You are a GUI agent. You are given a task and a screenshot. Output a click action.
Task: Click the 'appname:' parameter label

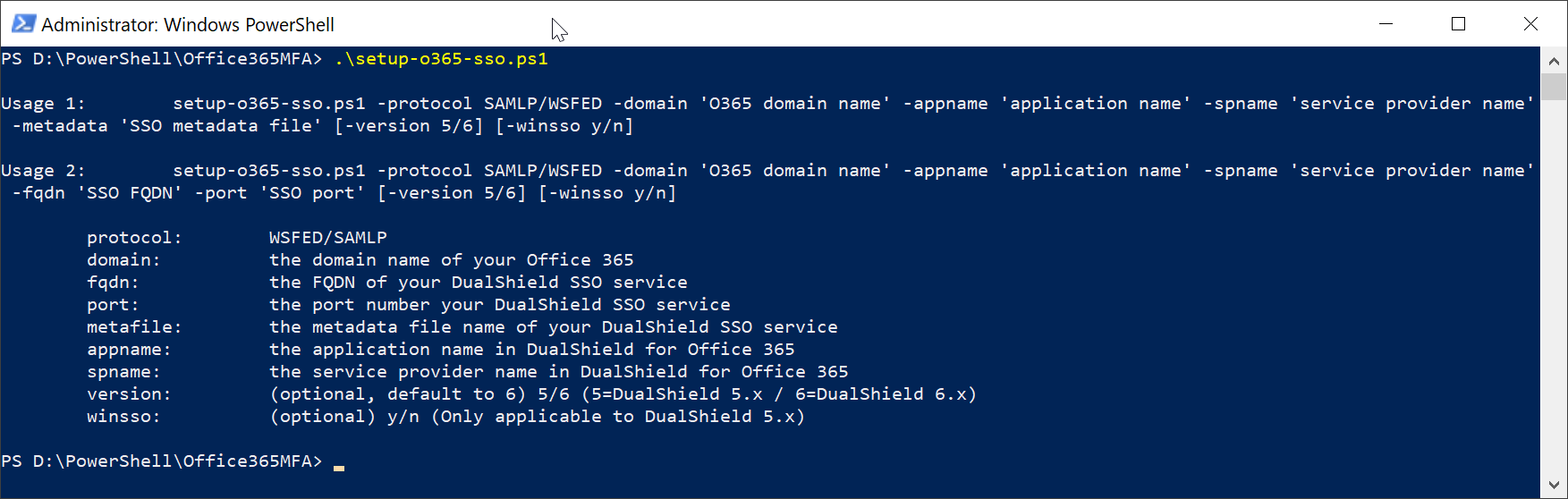point(129,350)
